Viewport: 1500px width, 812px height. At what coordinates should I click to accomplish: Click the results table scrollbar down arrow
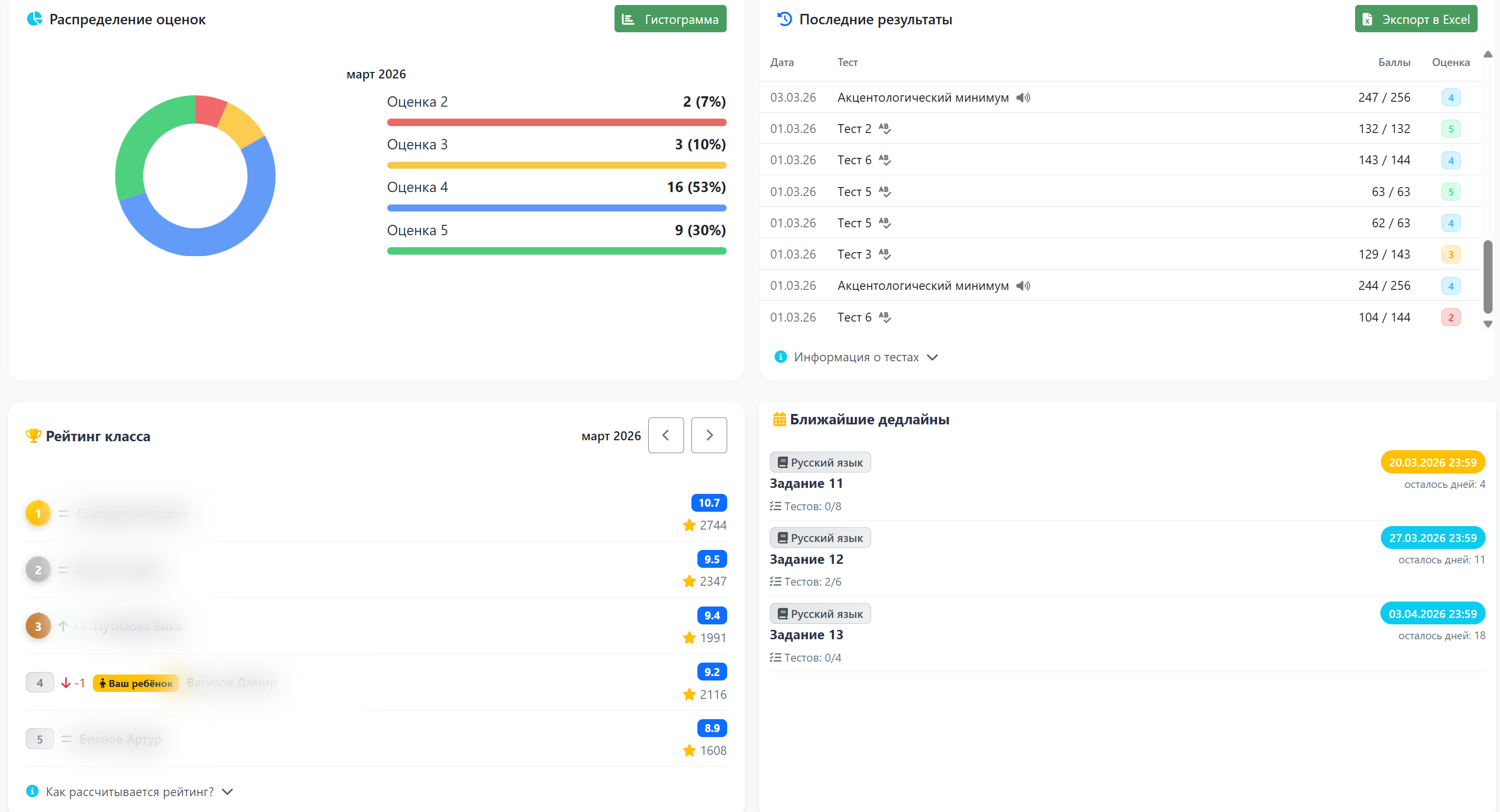click(x=1488, y=324)
